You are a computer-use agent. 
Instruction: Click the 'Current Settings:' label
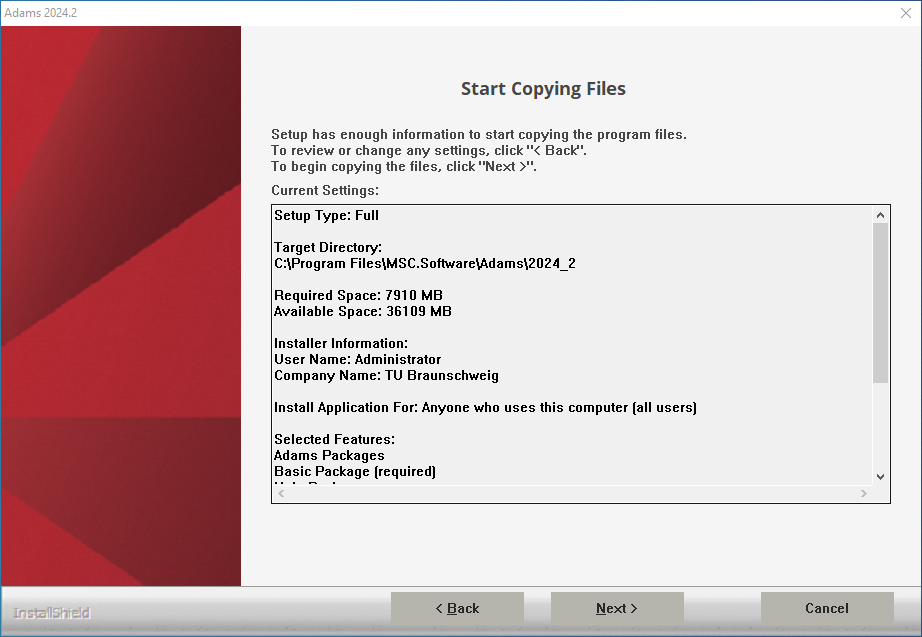click(x=325, y=191)
